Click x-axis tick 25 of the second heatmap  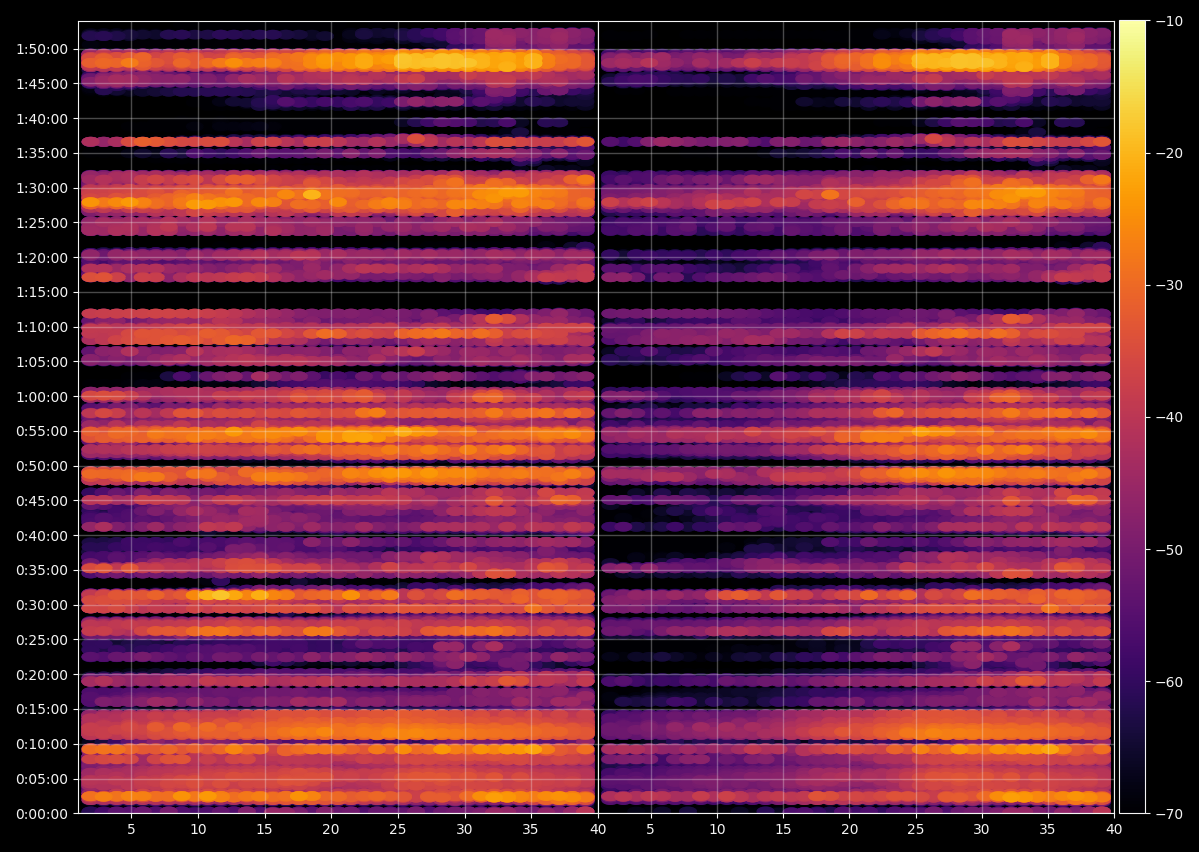pos(915,829)
